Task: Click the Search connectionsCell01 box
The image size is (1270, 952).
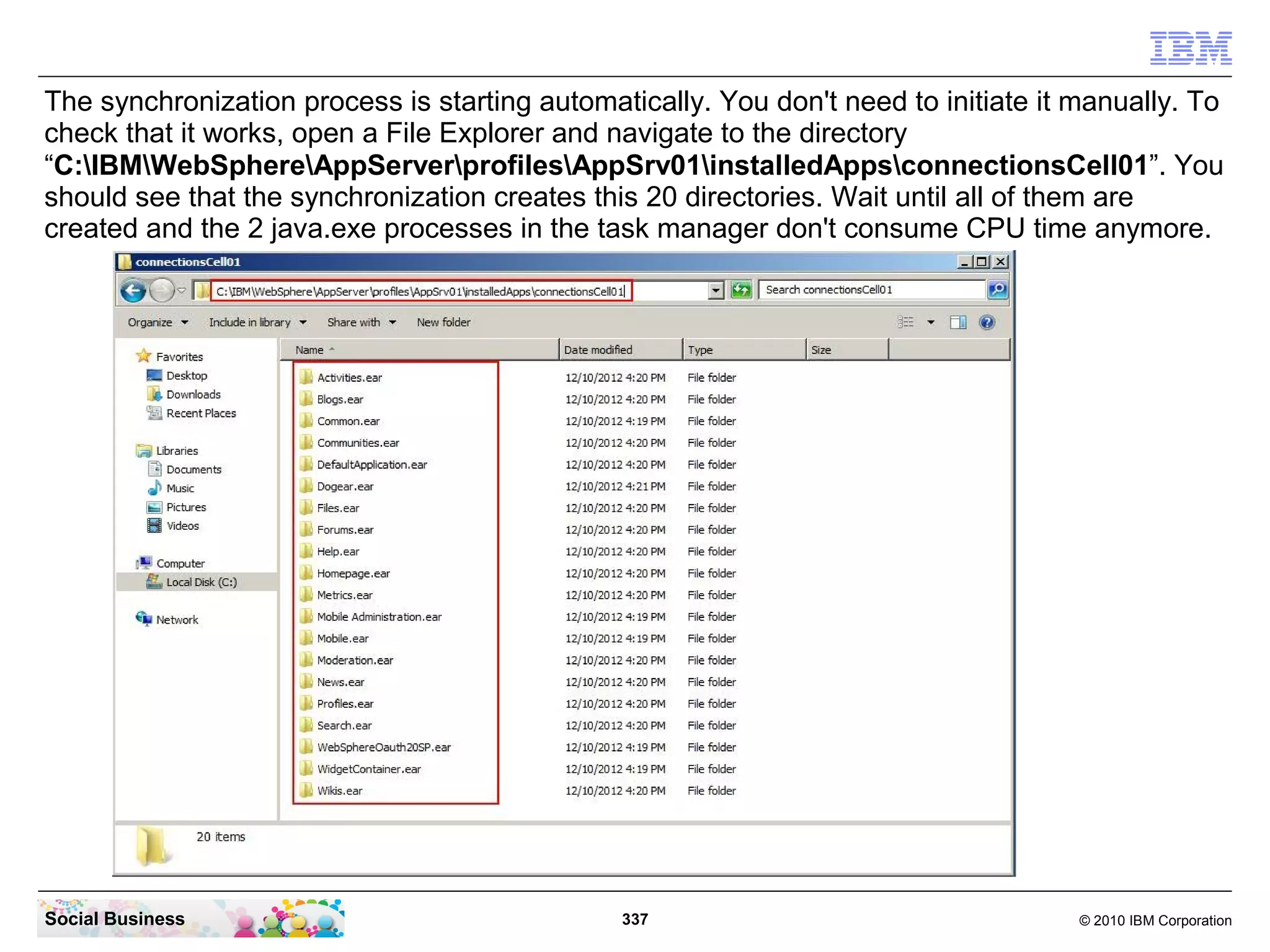Action: tap(873, 289)
